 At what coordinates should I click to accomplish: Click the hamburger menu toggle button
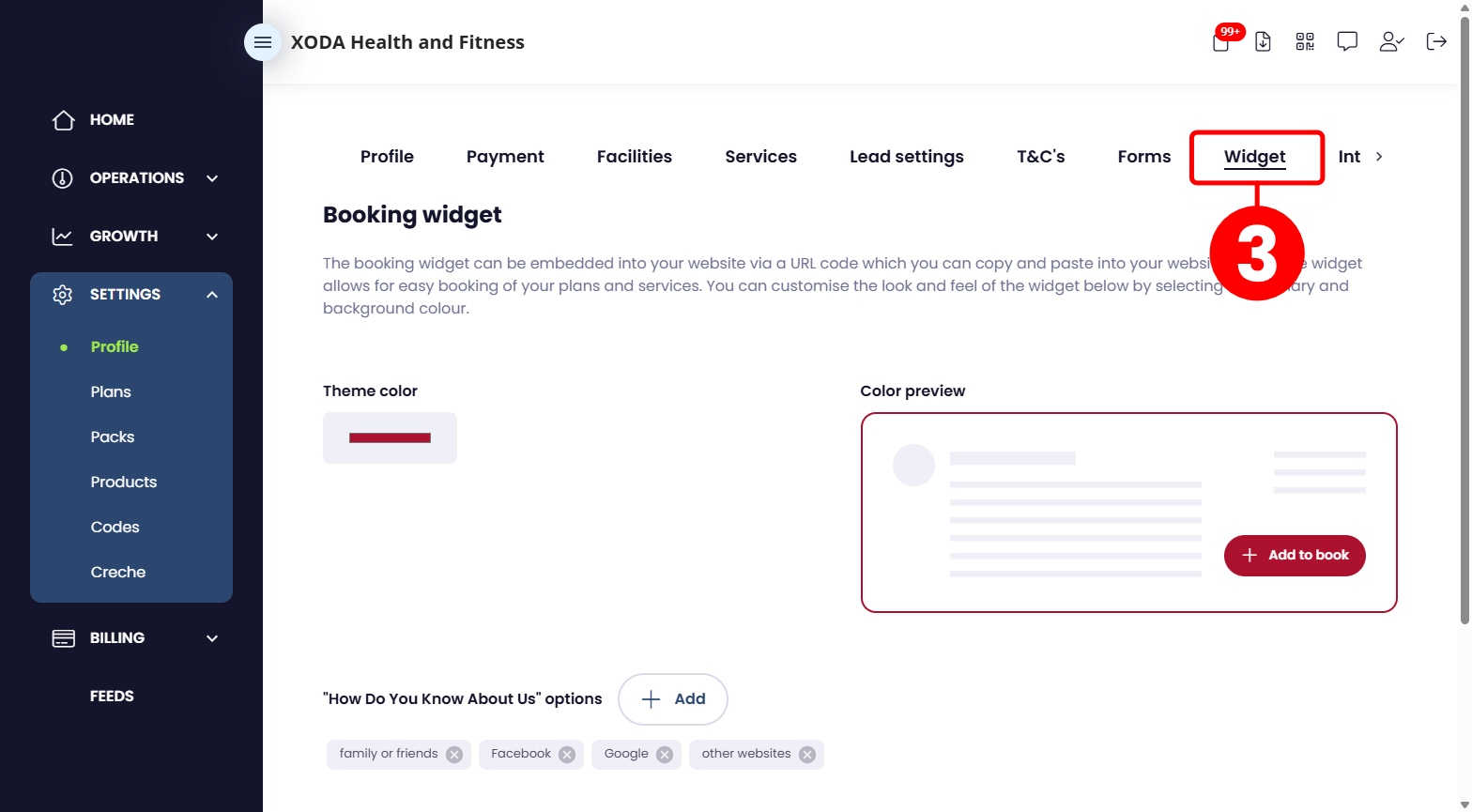263,42
